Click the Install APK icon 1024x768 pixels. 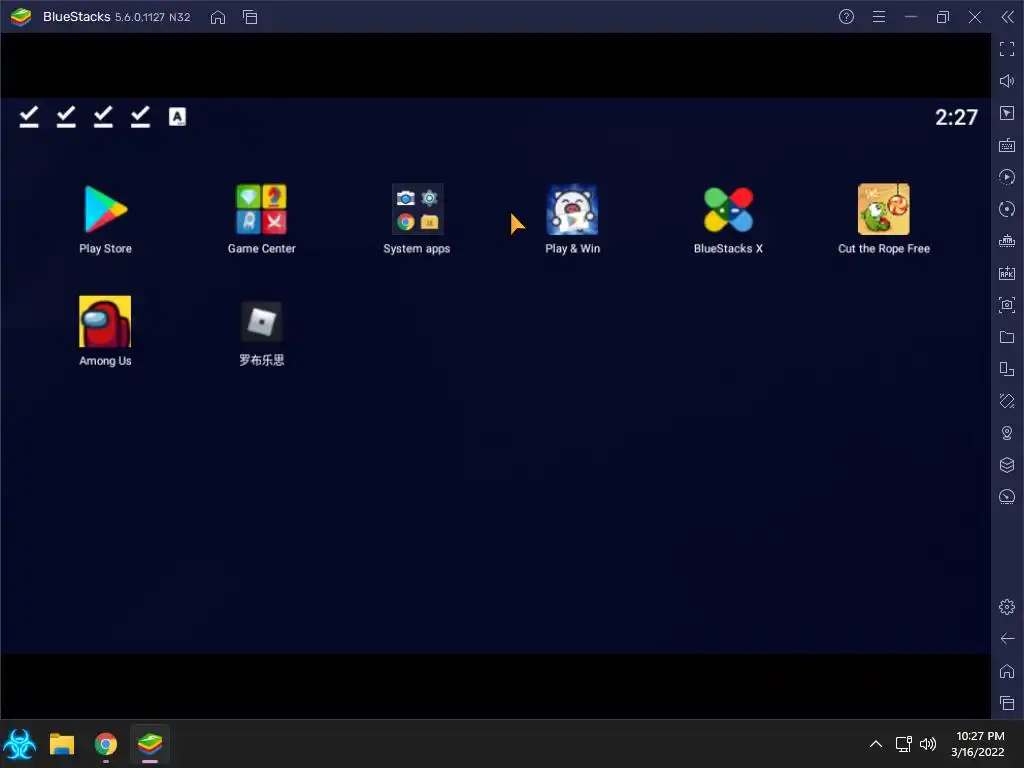(x=1007, y=273)
